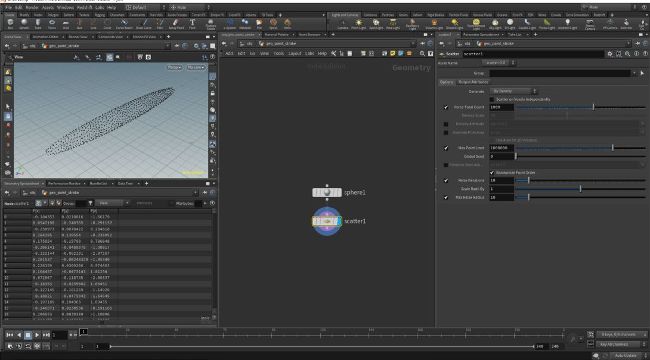Adjust the Global Seed slider
This screenshot has width=650, height=360.
click(x=580, y=156)
